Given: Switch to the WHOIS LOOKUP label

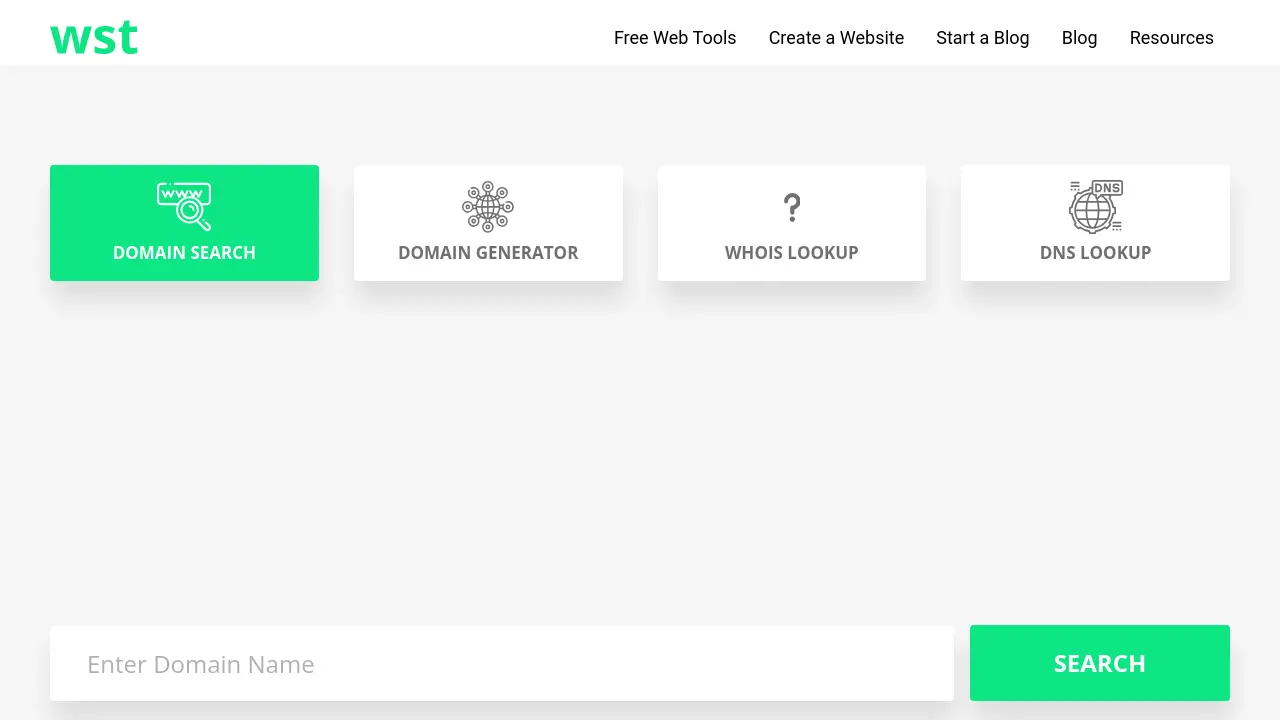Looking at the screenshot, I should (792, 253).
